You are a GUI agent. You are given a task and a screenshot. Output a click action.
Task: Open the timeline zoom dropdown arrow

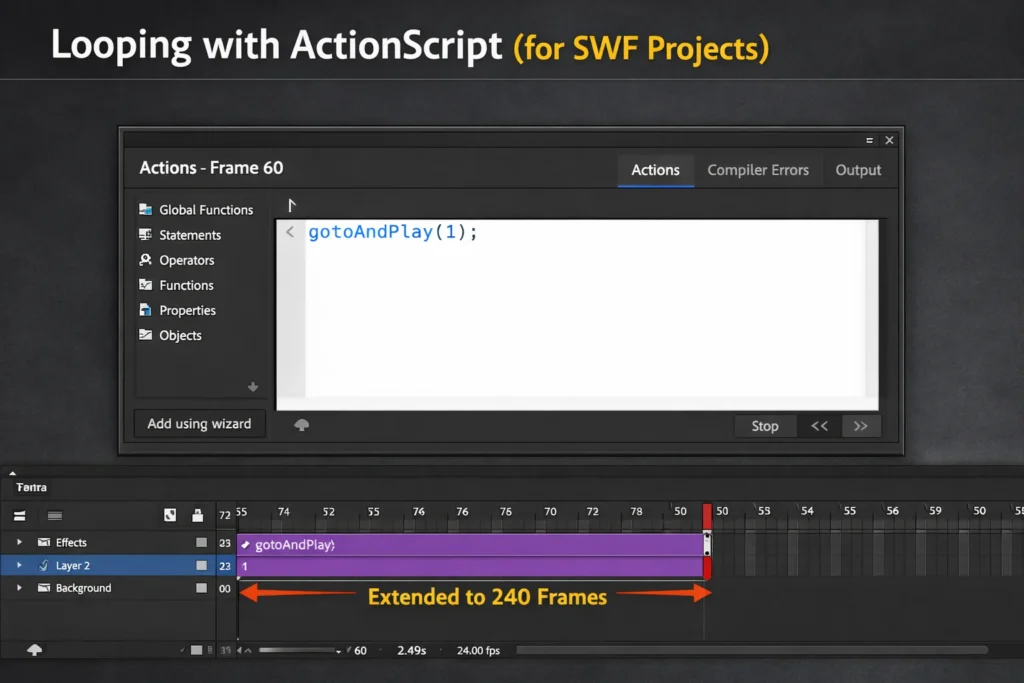coord(338,651)
